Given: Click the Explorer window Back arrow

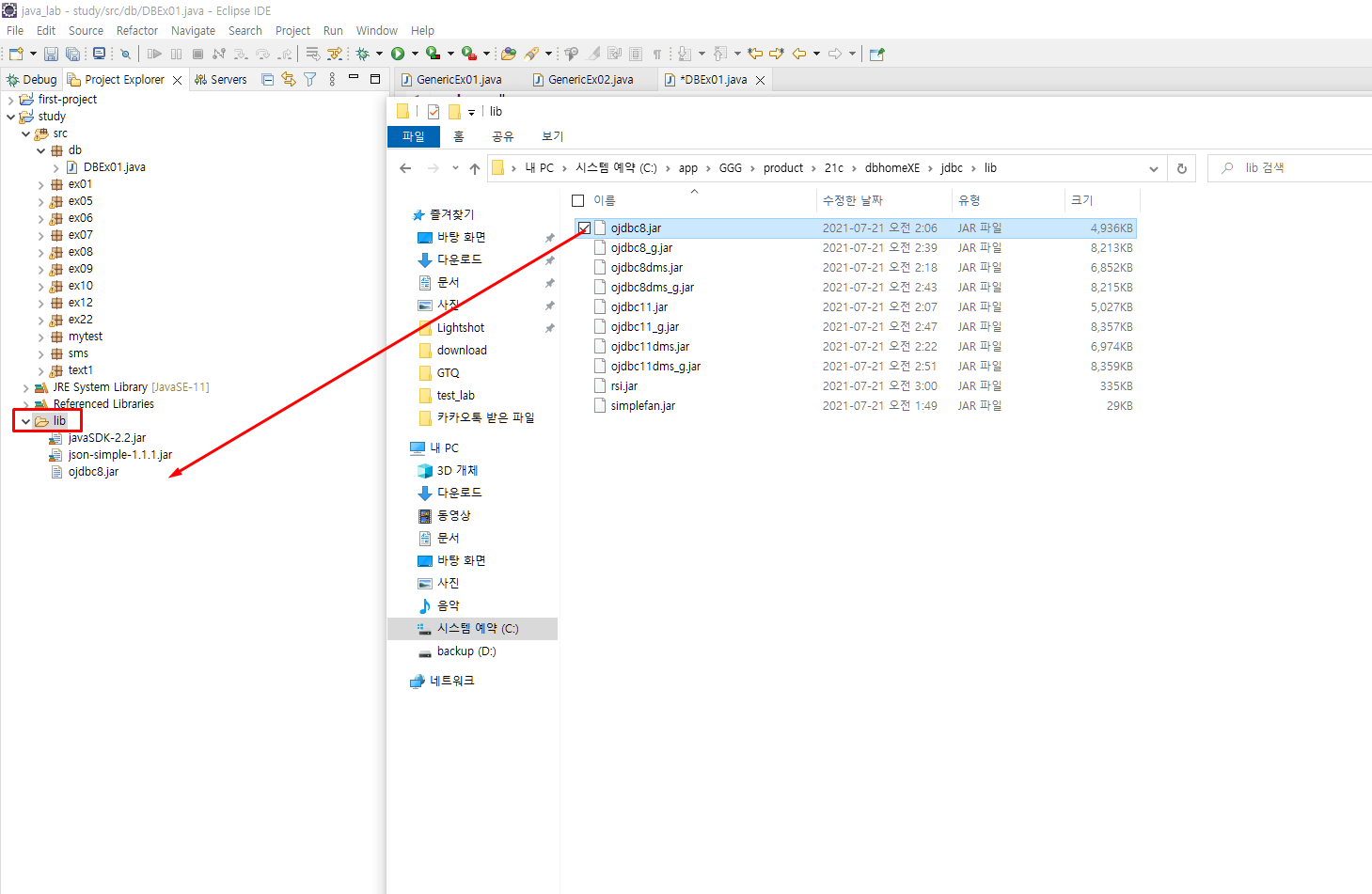Looking at the screenshot, I should tap(405, 168).
